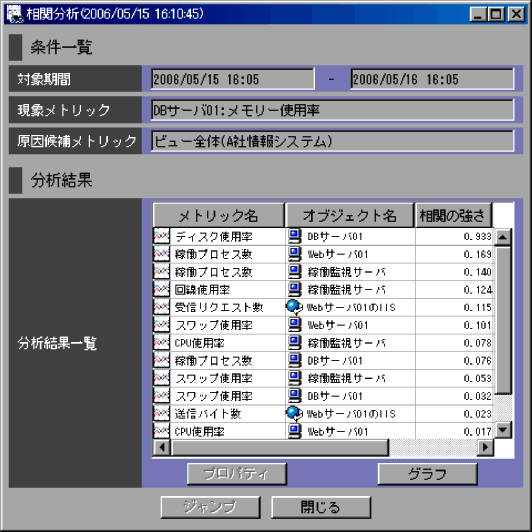Click 閉じる to close the dialog
This screenshot has height=532, width=532.
pos(321,507)
